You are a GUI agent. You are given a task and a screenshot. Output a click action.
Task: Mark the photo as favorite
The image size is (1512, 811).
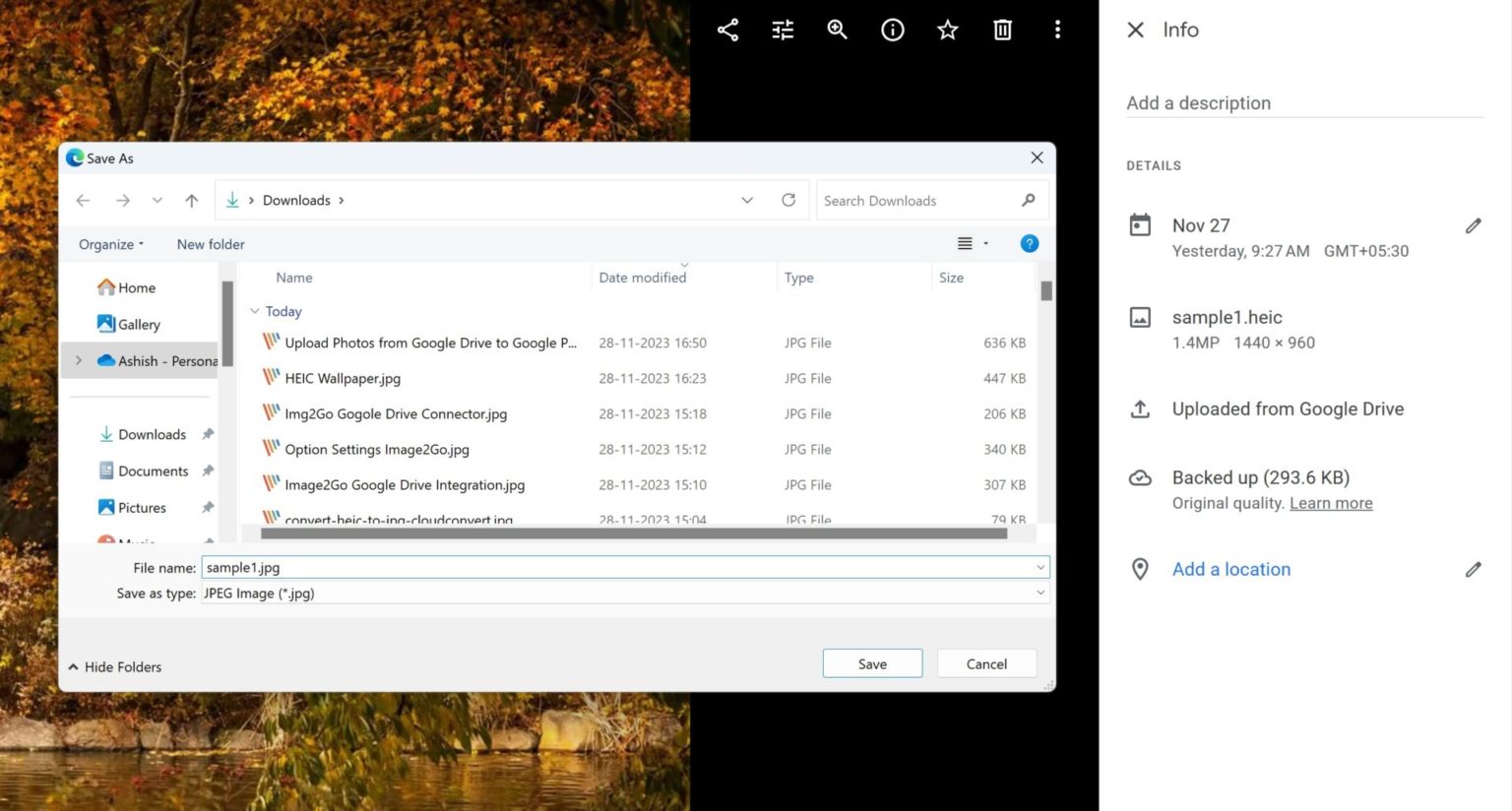(947, 30)
